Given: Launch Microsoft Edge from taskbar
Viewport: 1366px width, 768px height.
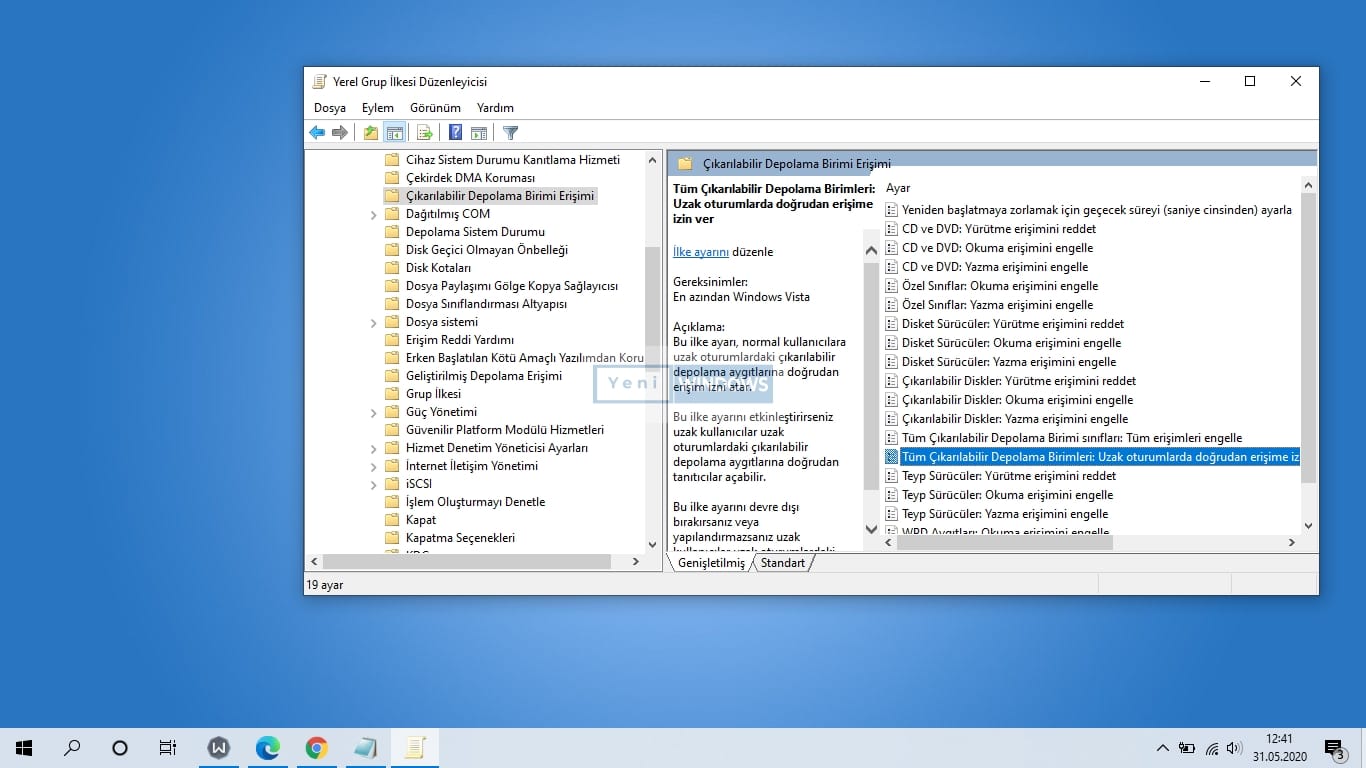Looking at the screenshot, I should point(267,748).
